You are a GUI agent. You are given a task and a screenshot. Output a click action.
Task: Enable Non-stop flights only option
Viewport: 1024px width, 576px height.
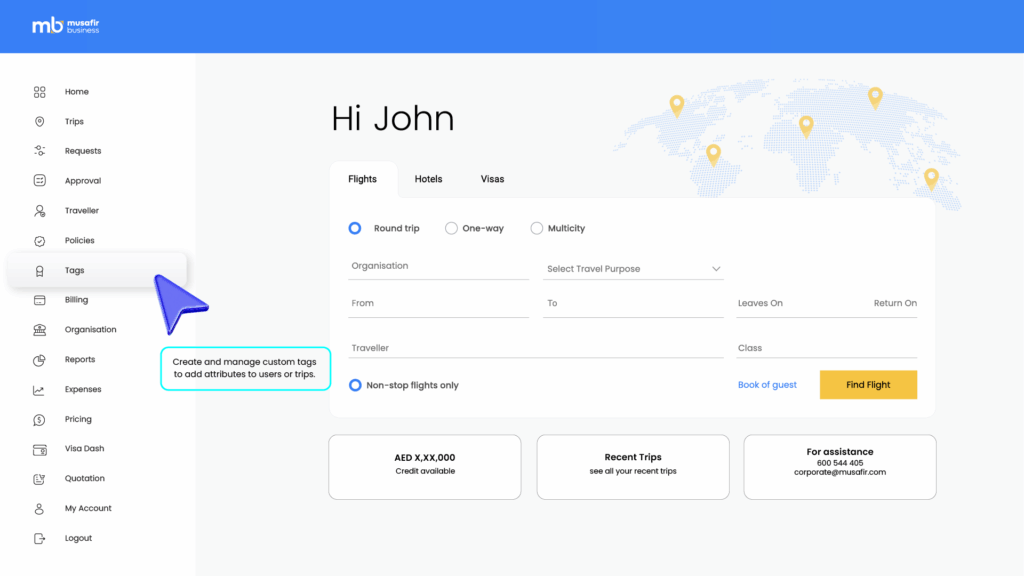coord(355,385)
